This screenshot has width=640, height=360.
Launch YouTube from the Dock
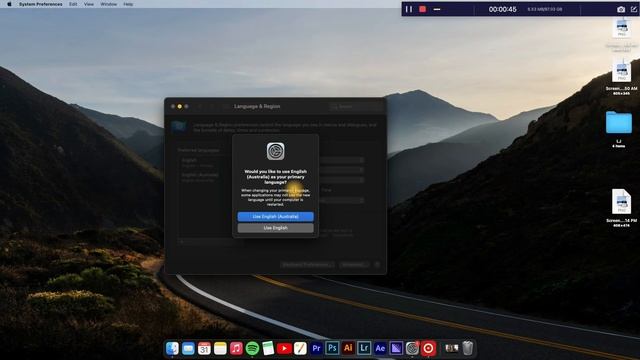point(284,348)
